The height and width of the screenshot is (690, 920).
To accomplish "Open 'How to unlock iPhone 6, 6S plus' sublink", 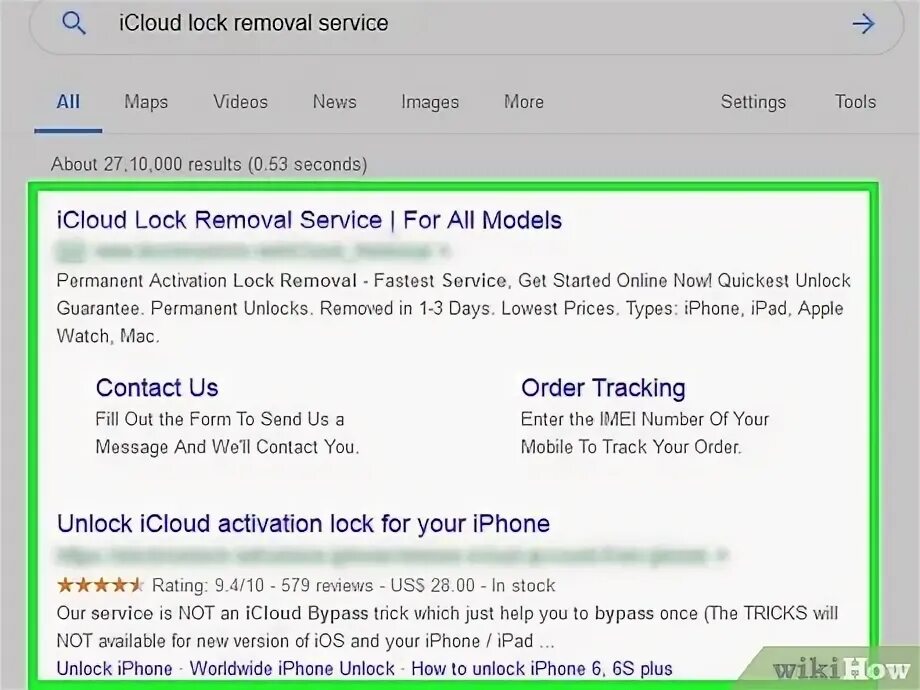I will pyautogui.click(x=542, y=668).
